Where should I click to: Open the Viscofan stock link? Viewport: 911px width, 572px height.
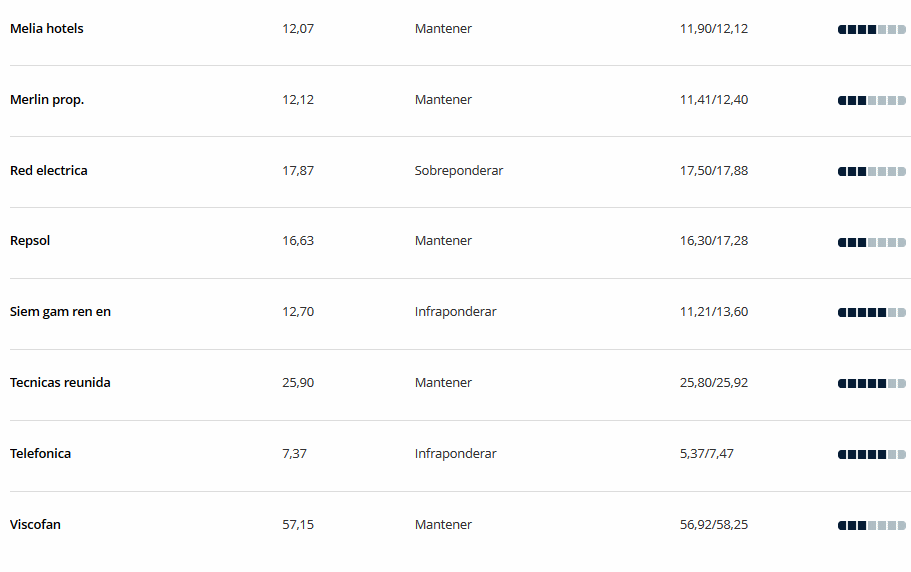pos(35,524)
